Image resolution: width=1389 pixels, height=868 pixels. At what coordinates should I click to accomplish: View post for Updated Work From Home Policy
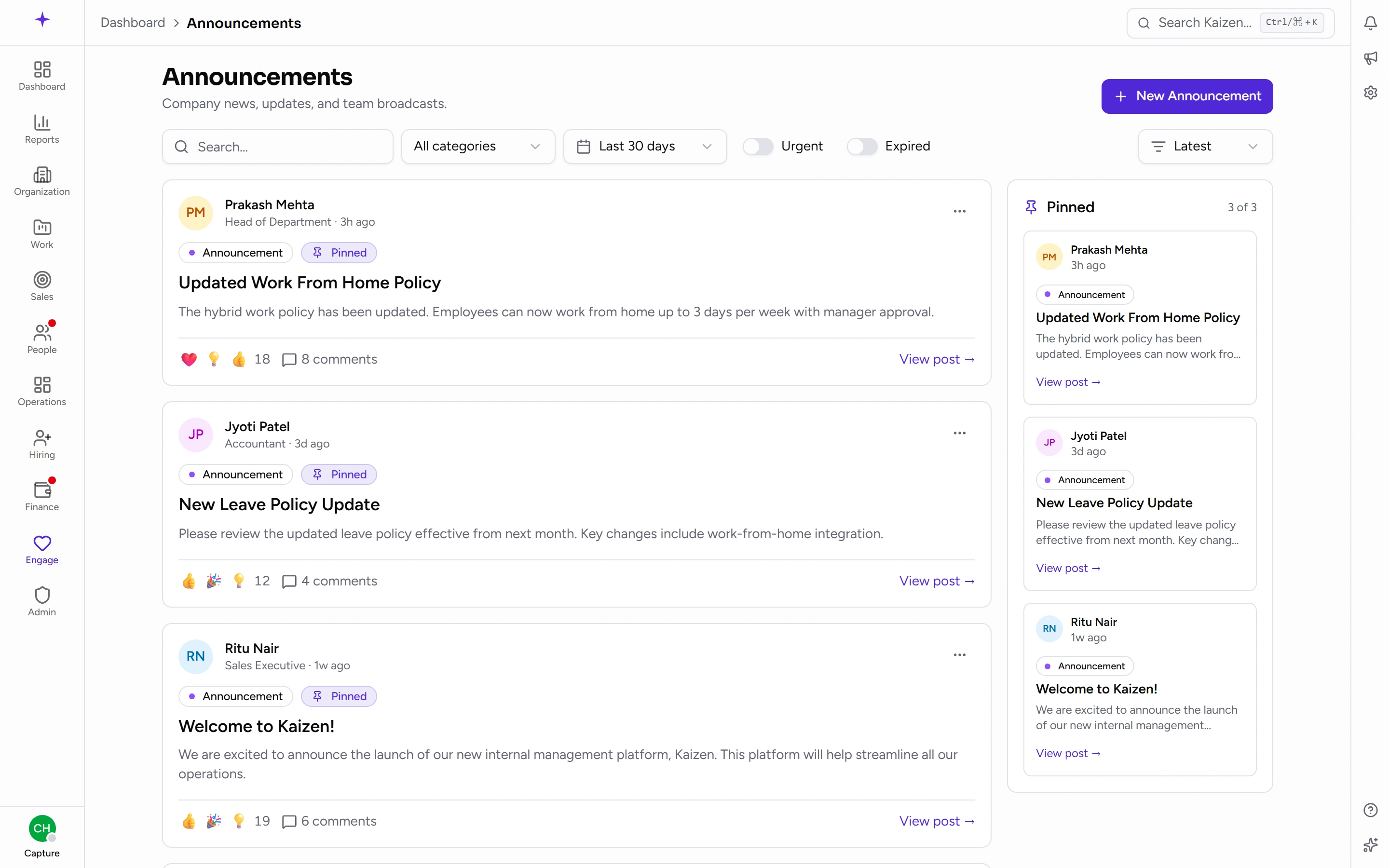937,359
